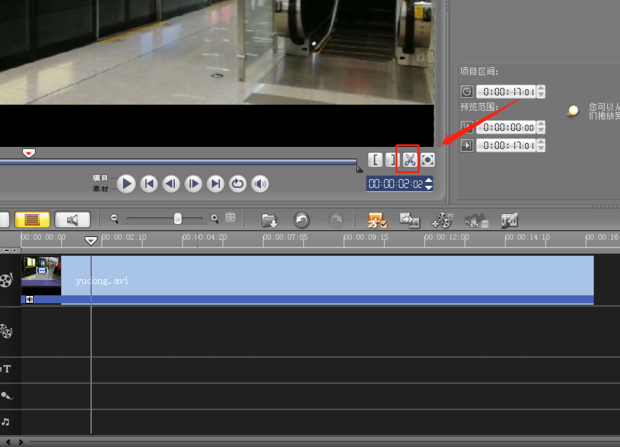This screenshot has height=447, width=620.
Task: Click the voice track microphone icon
Action: pyautogui.click(x=6, y=395)
